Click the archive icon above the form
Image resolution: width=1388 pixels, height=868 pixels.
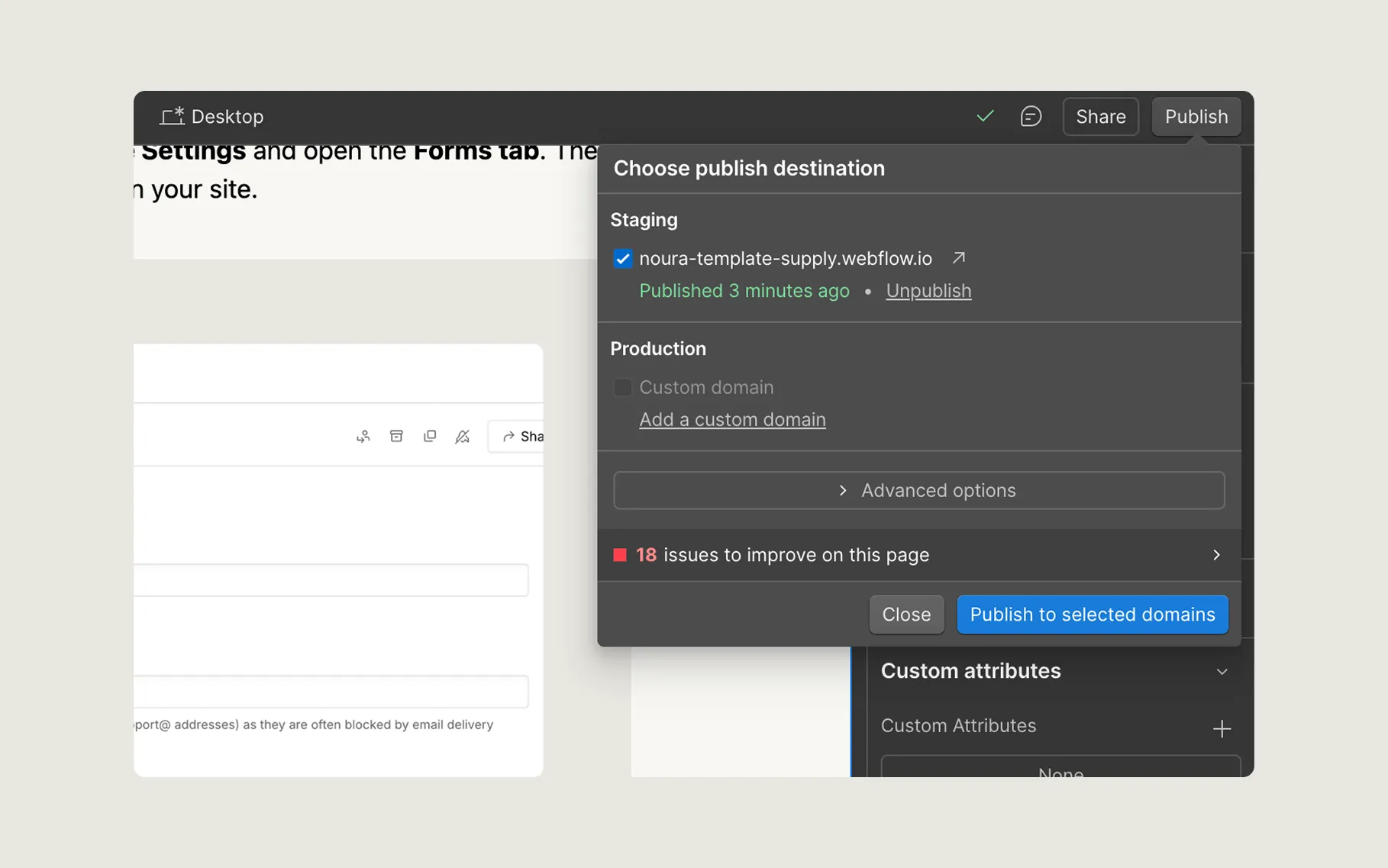(396, 435)
